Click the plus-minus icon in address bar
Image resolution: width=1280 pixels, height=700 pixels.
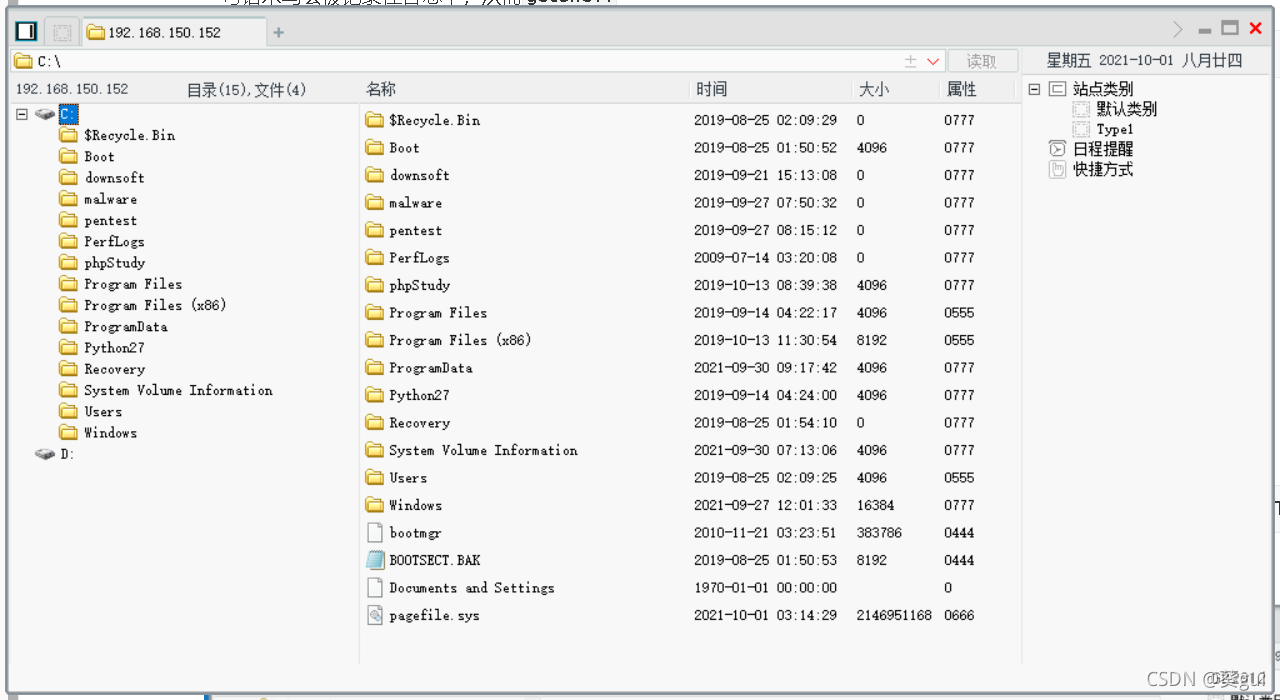point(911,61)
